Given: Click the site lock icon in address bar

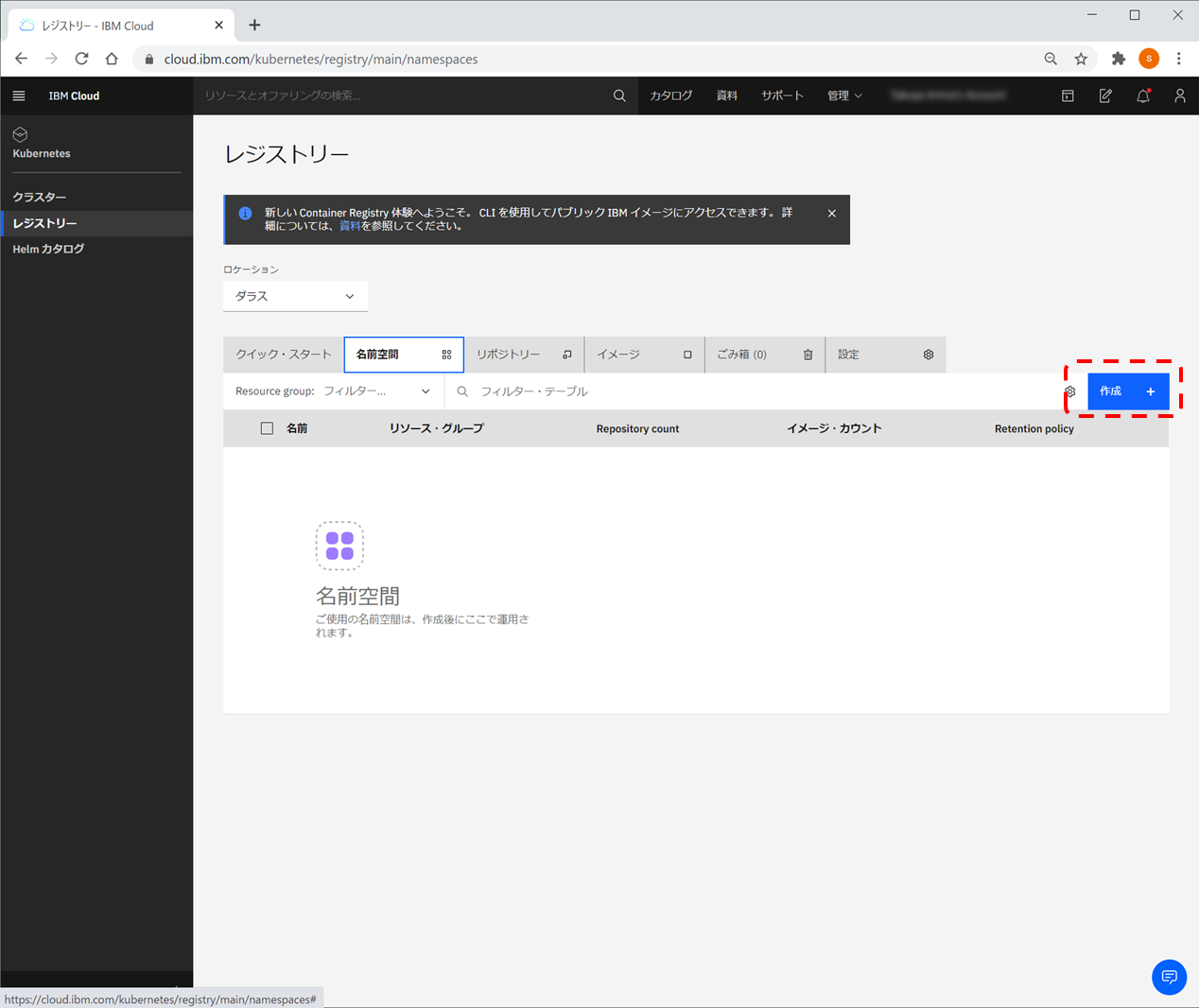Looking at the screenshot, I should click(x=148, y=59).
